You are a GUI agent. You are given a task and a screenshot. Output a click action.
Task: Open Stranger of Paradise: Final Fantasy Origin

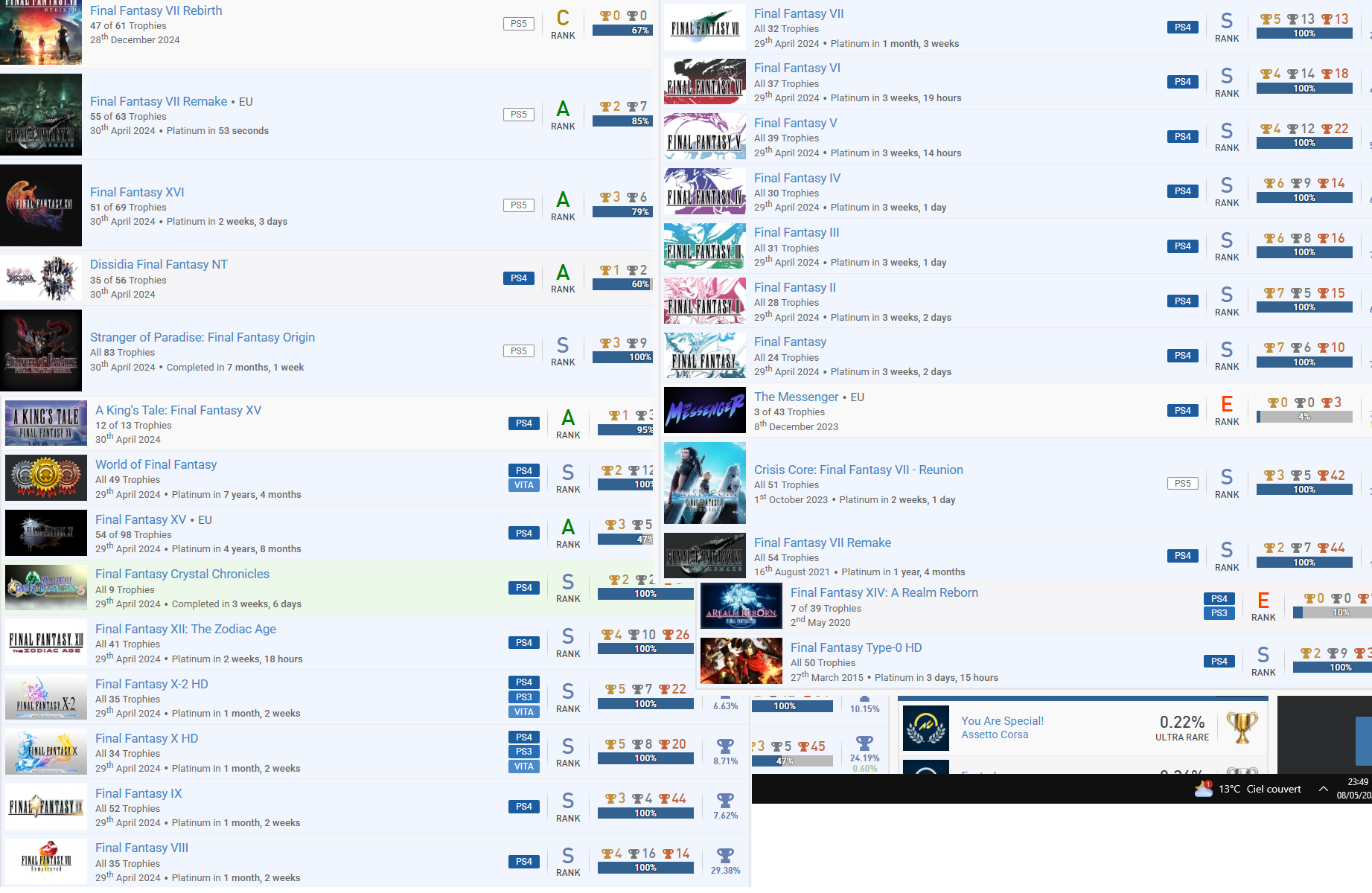(x=202, y=337)
